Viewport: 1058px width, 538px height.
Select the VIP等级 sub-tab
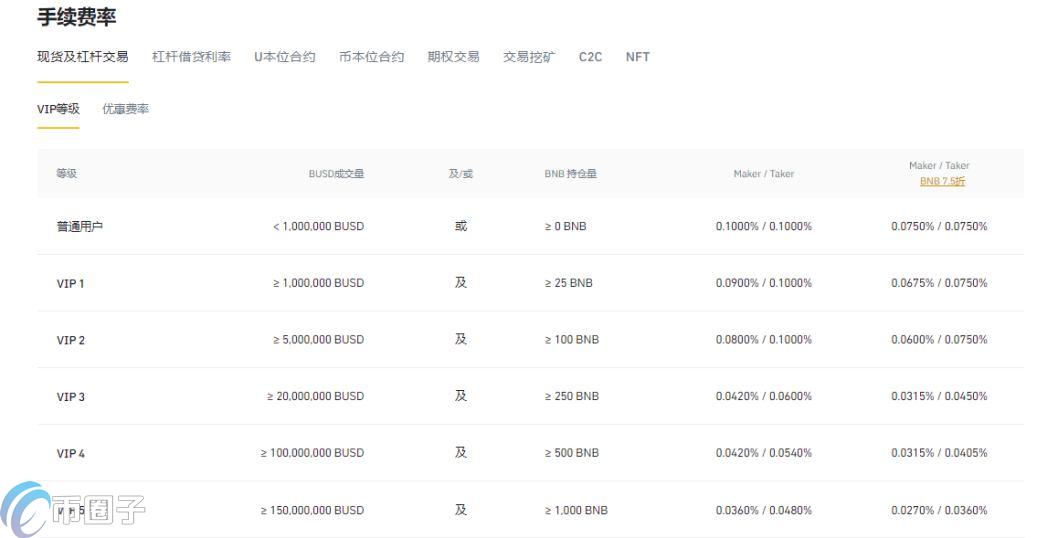click(58, 109)
